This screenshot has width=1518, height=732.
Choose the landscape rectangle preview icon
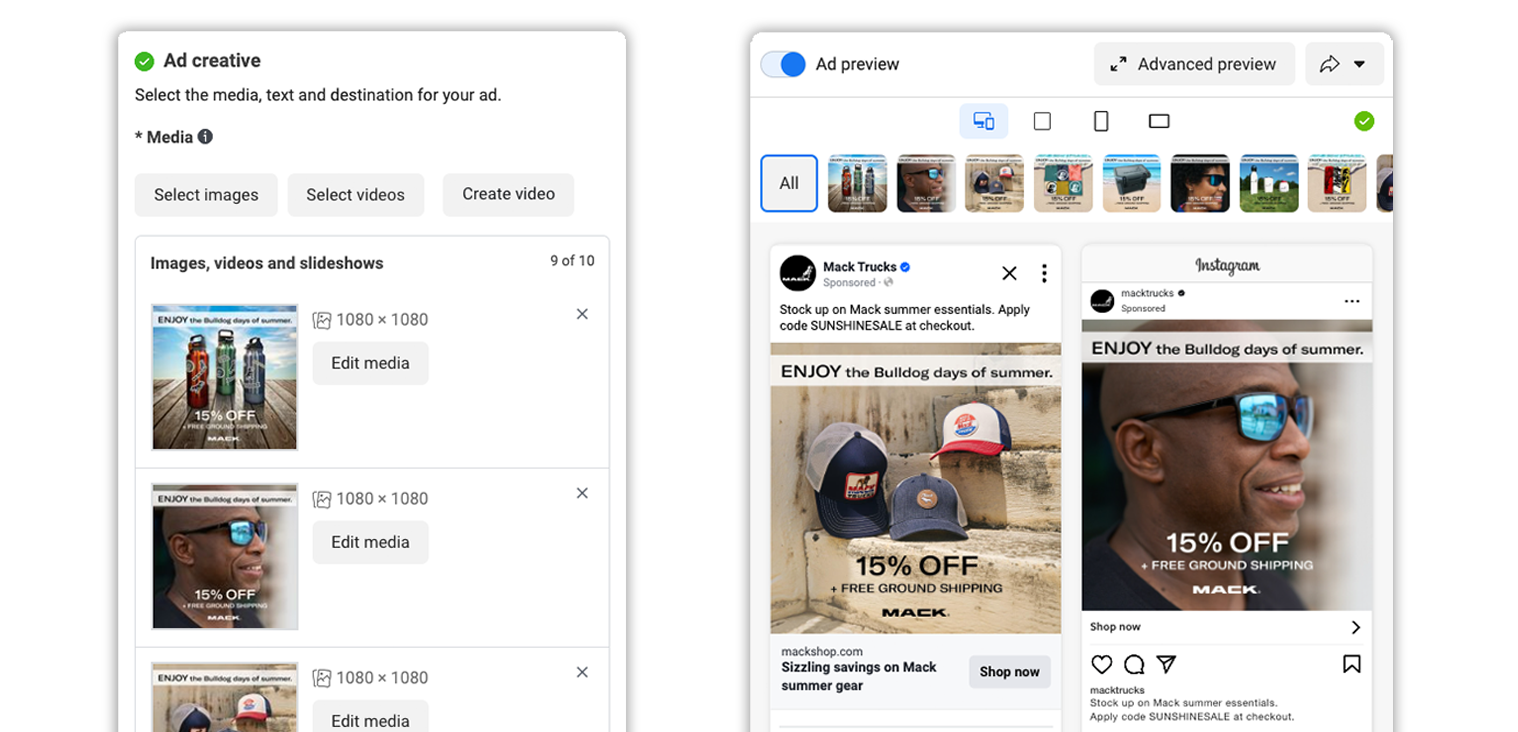coord(1159,121)
